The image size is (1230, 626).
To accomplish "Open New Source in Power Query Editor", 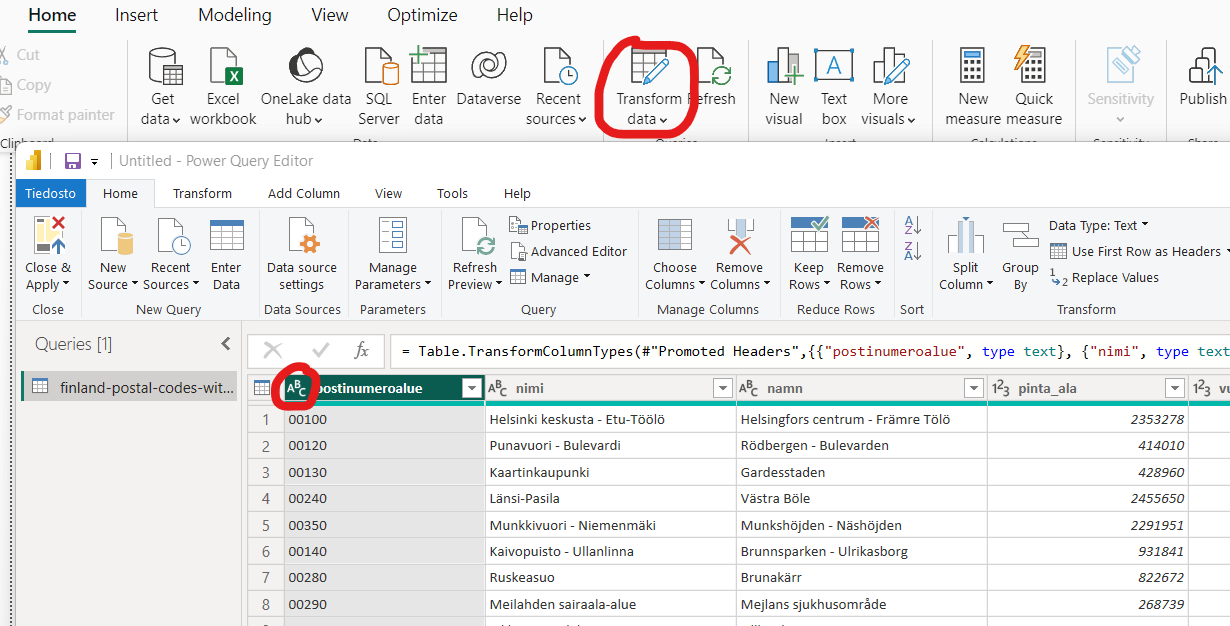I will [113, 254].
